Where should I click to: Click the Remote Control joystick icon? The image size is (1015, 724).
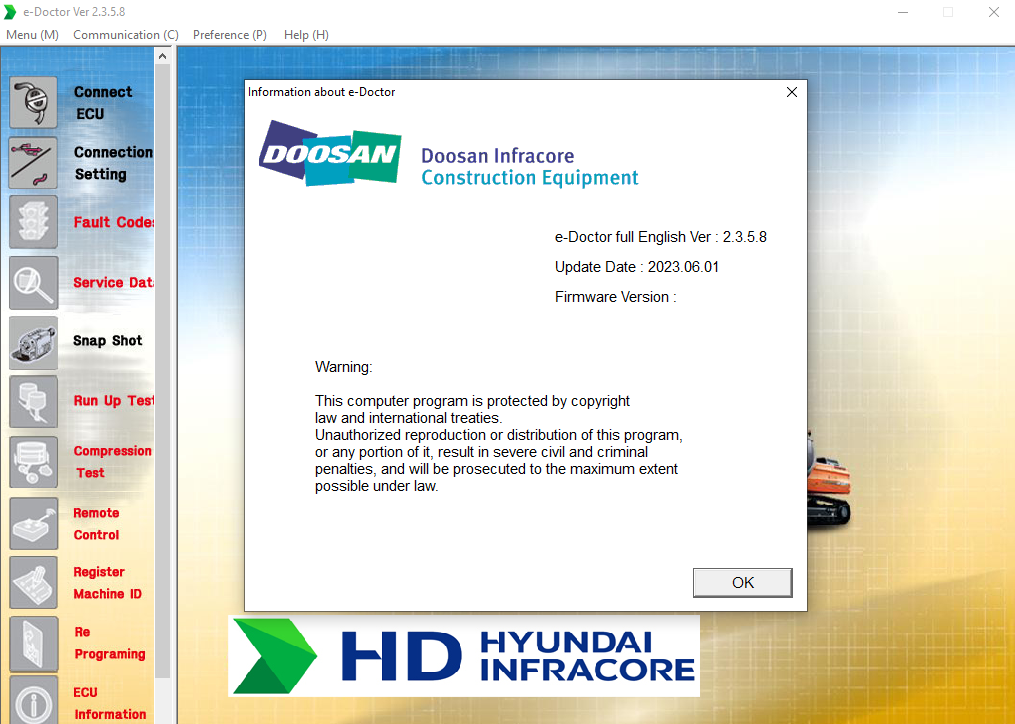click(x=34, y=523)
